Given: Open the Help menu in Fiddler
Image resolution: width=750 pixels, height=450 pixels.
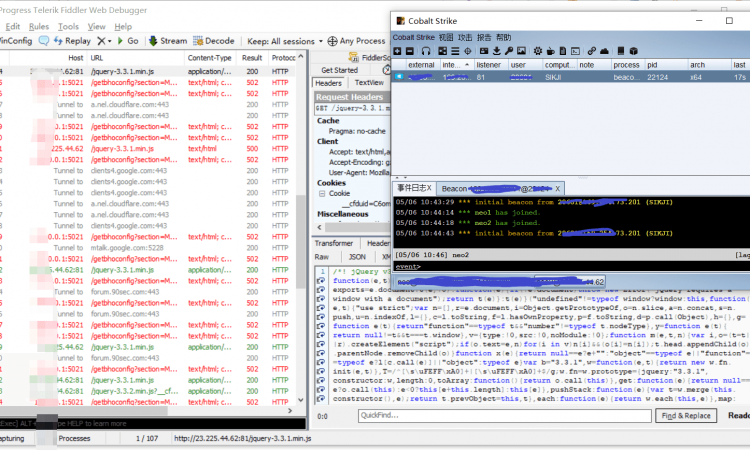Looking at the screenshot, I should [x=123, y=27].
